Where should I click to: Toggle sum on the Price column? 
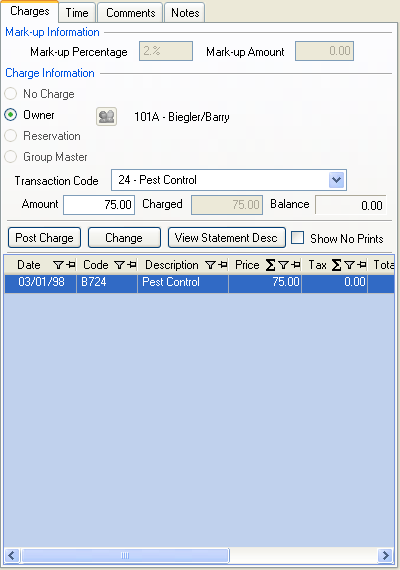[x=270, y=265]
